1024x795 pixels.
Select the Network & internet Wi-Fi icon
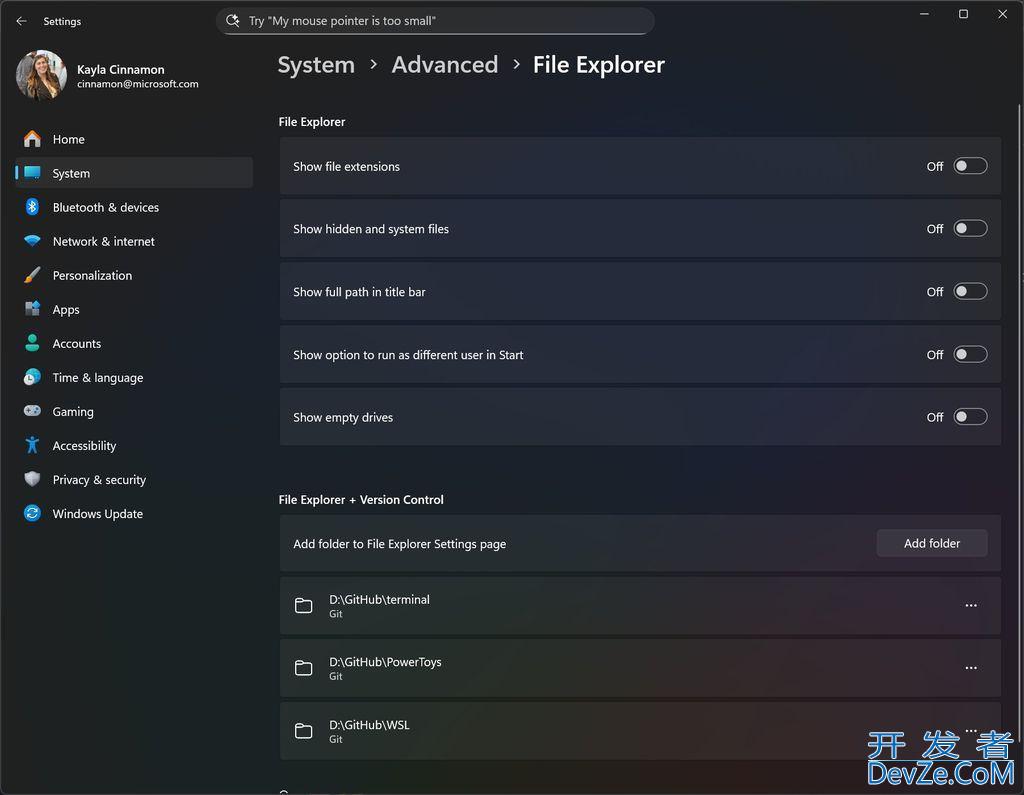[32, 241]
